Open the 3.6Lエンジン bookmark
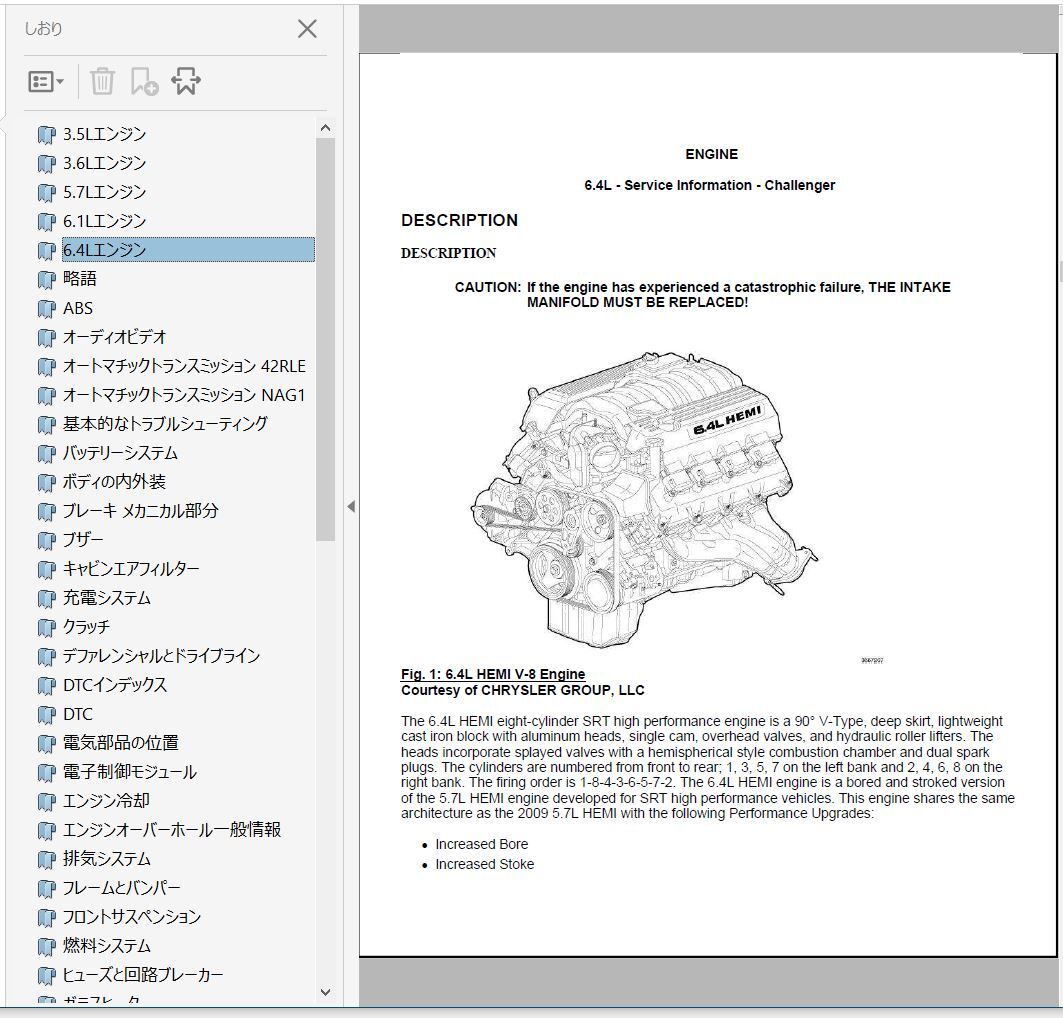 coord(104,163)
